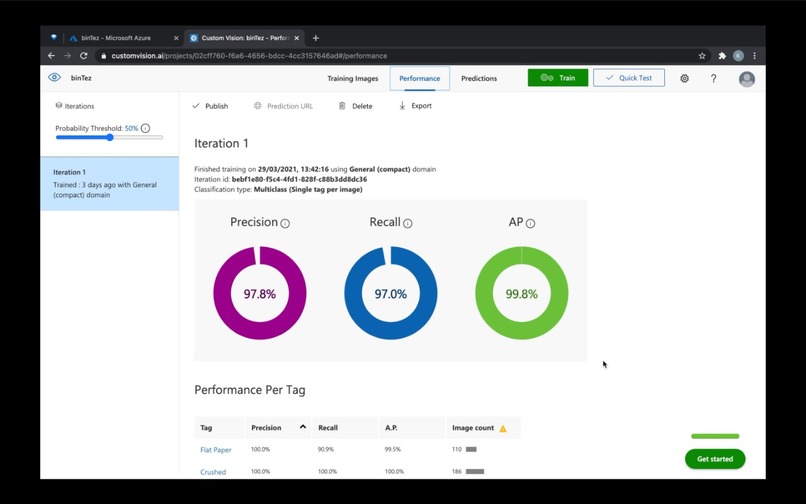Image resolution: width=806 pixels, height=504 pixels.
Task: Click the Image count warning icon
Action: tap(503, 428)
